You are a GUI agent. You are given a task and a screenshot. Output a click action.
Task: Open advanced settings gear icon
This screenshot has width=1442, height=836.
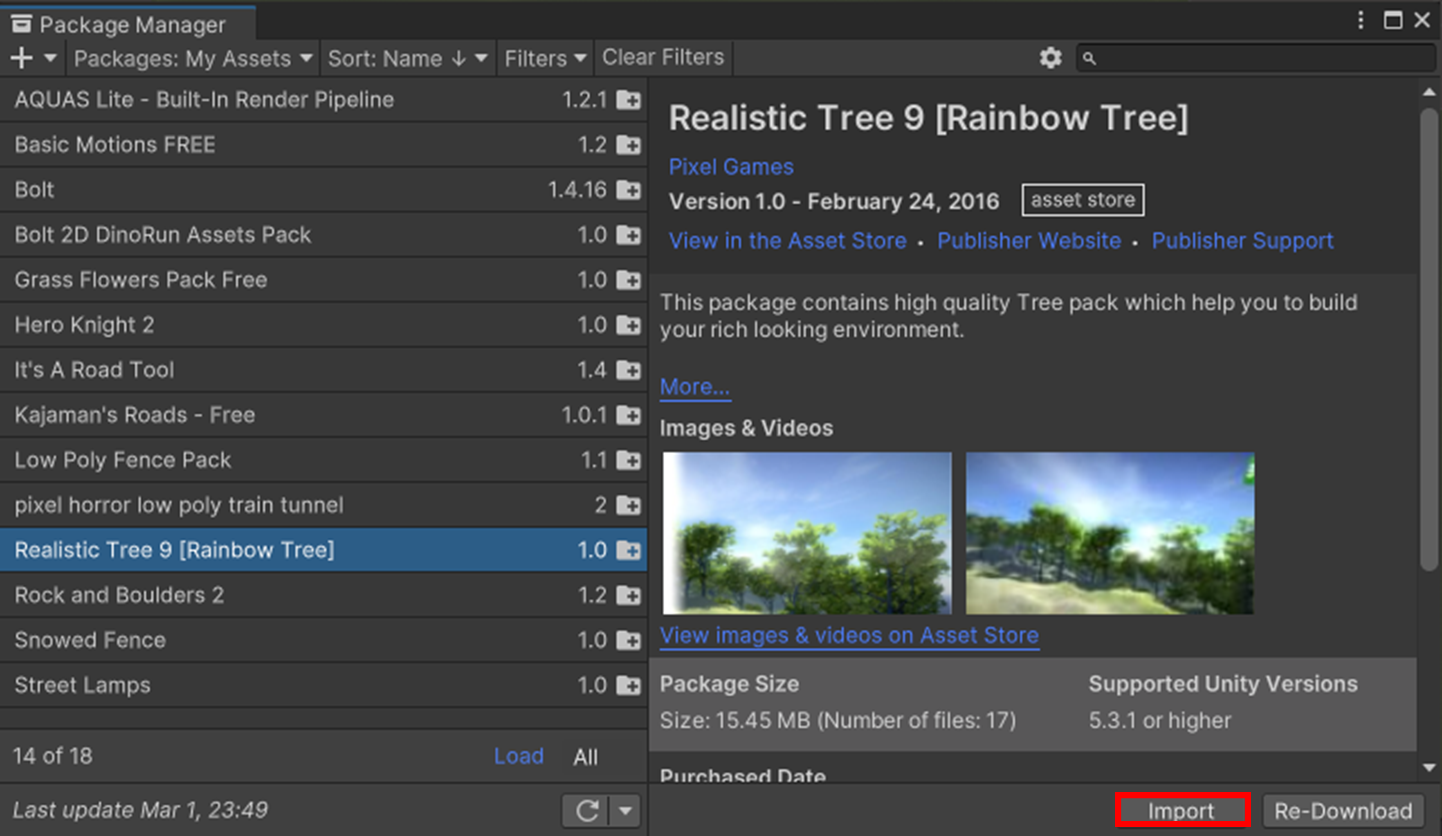[1050, 58]
